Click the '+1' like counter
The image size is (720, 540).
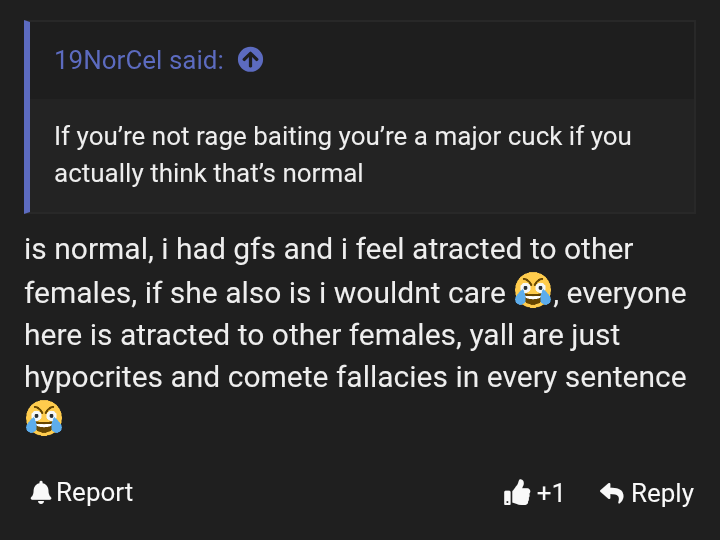click(550, 493)
